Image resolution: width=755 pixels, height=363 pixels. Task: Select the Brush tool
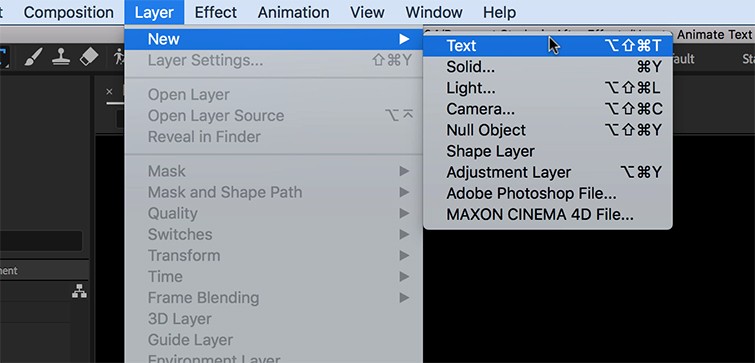[34, 58]
